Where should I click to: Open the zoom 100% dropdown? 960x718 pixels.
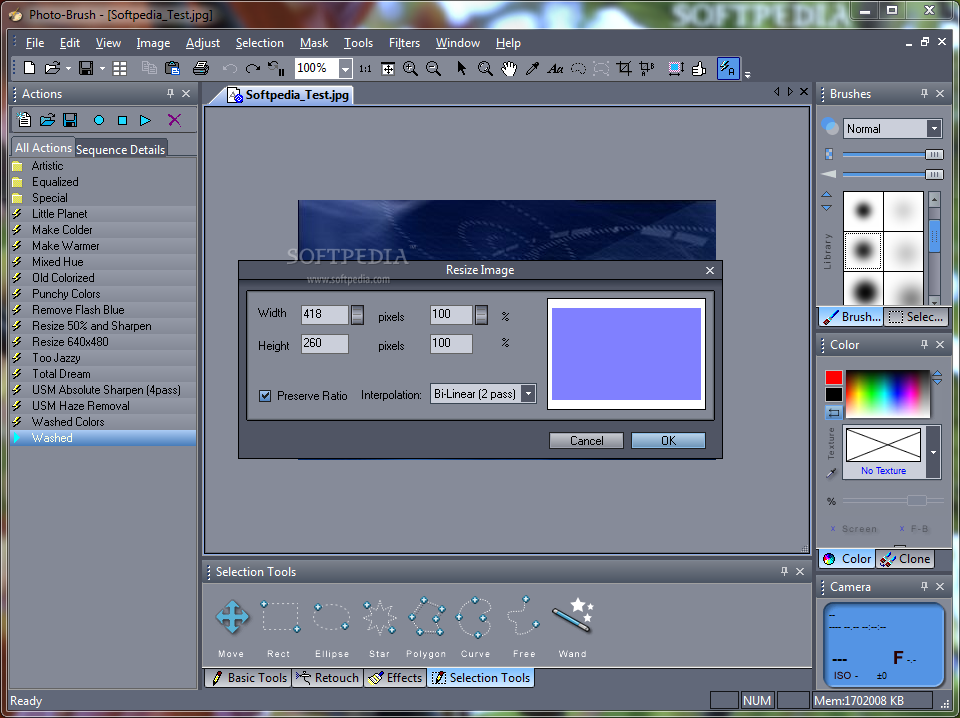[x=345, y=69]
